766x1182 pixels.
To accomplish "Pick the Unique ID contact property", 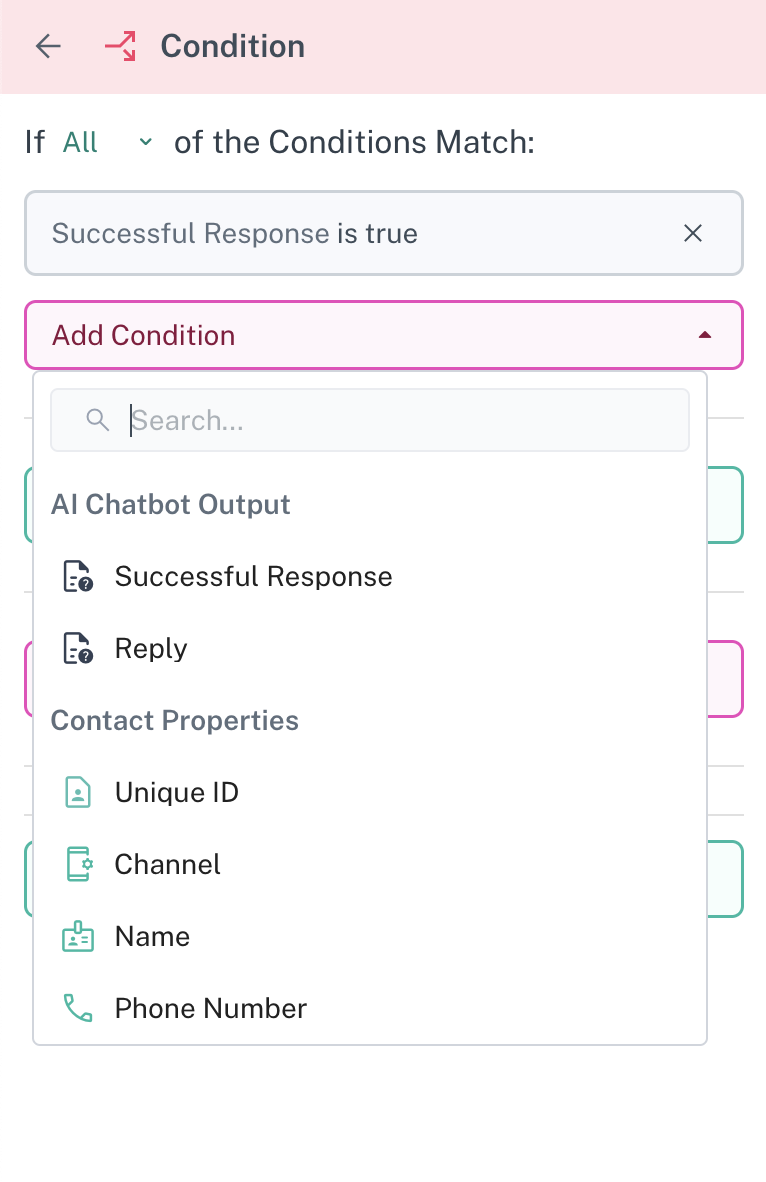I will point(177,793).
